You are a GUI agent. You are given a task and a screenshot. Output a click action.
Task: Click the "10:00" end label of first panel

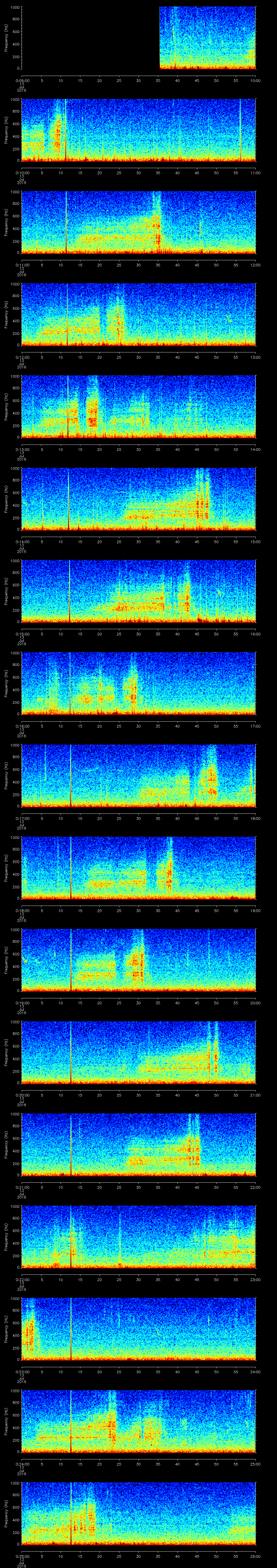(x=255, y=80)
